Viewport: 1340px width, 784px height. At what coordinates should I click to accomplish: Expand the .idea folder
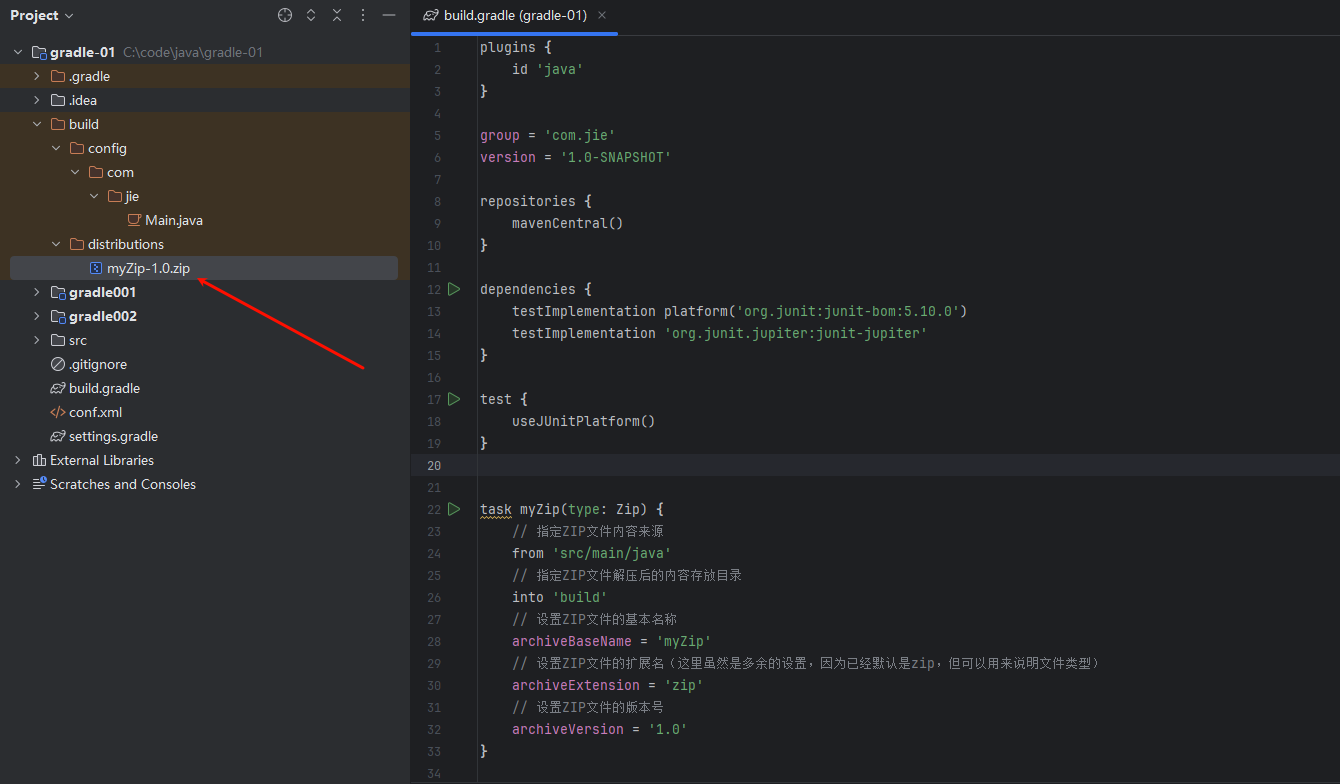click(37, 100)
